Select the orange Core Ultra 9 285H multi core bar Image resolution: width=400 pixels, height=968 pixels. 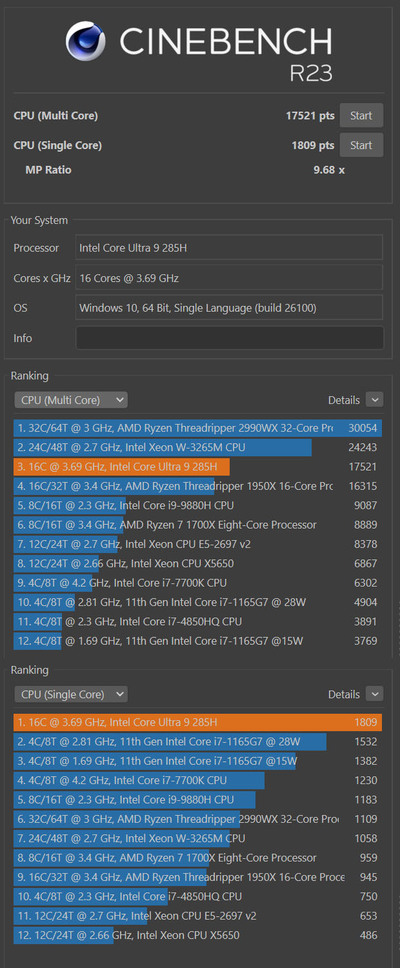122,467
